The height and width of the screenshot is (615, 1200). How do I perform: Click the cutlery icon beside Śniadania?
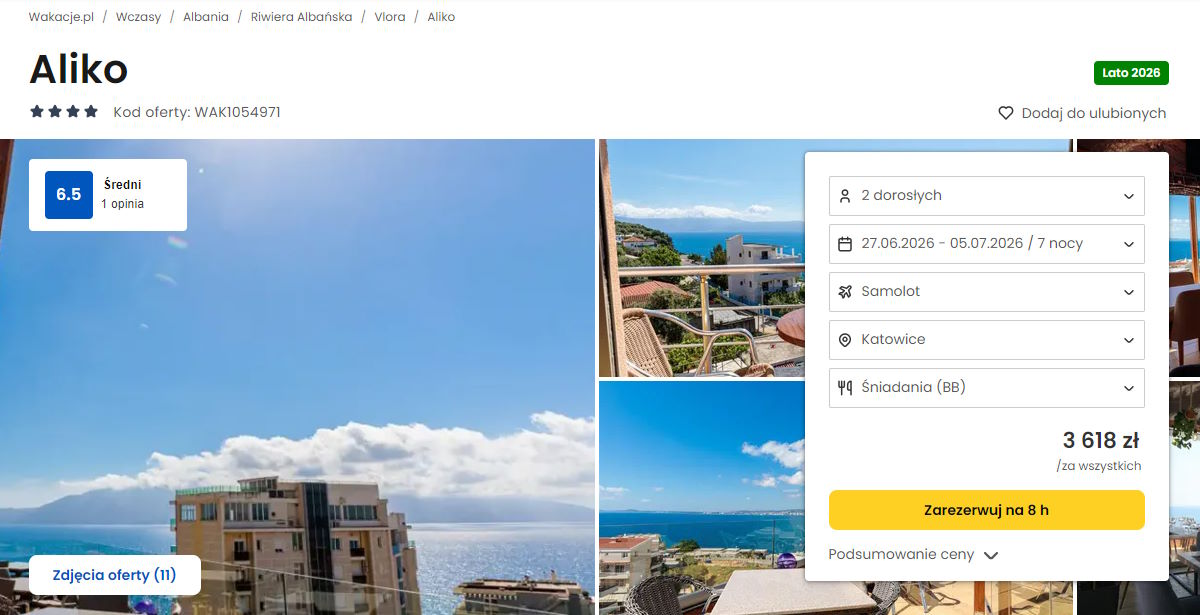click(845, 388)
